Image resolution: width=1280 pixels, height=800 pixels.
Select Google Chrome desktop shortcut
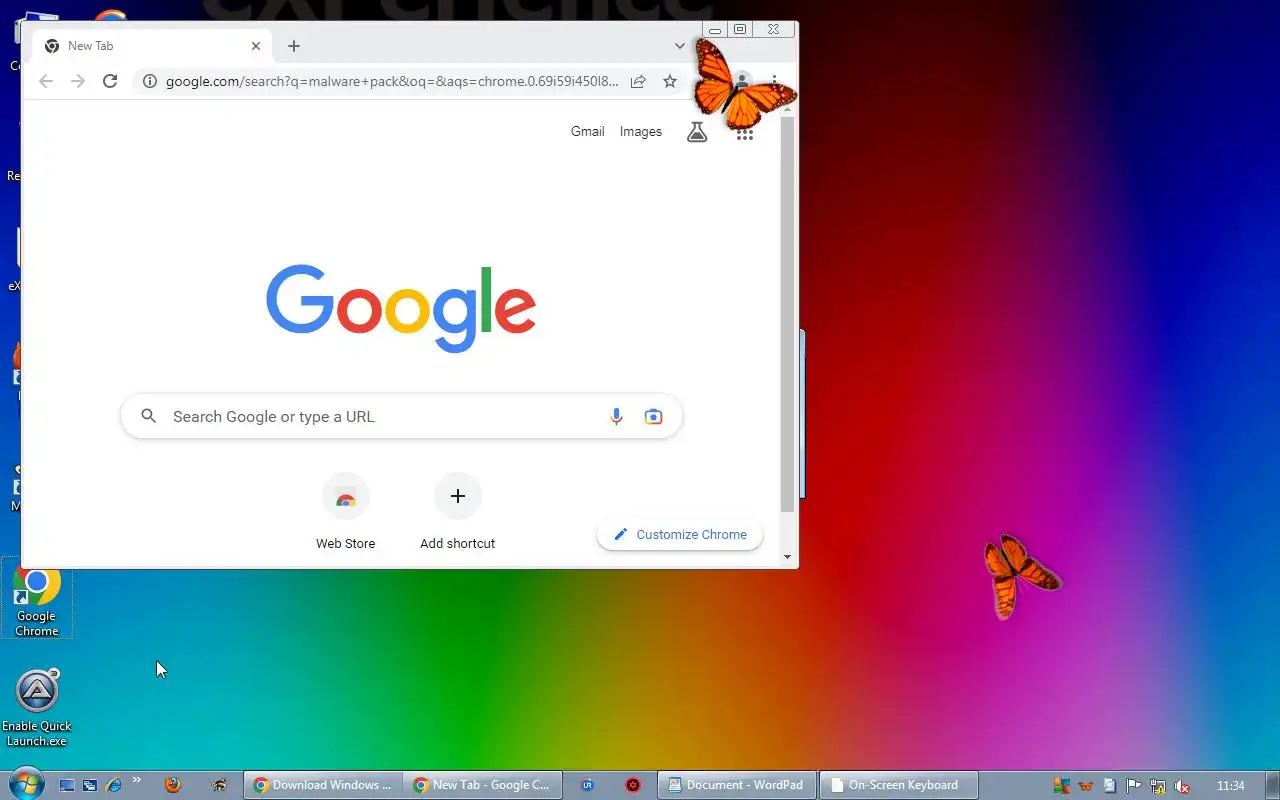pyautogui.click(x=37, y=599)
